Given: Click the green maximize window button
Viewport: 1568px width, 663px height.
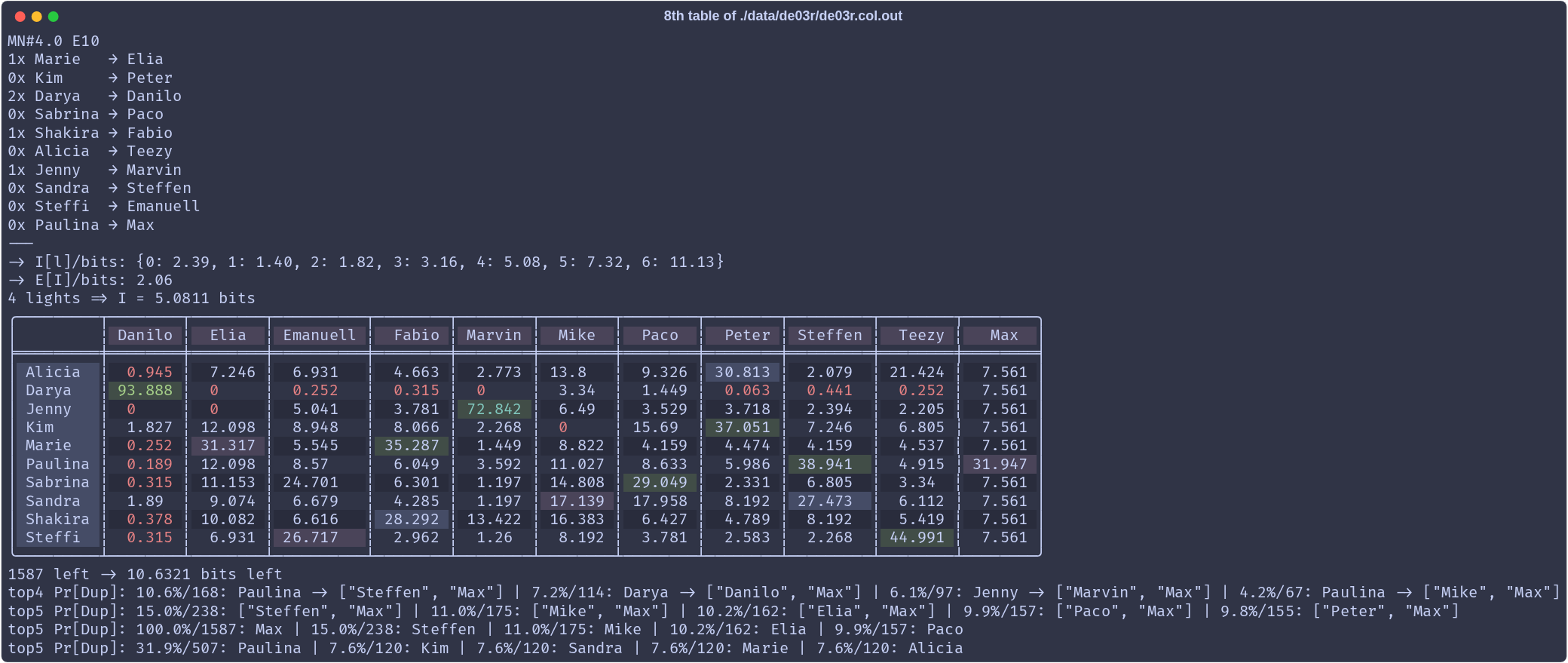Looking at the screenshot, I should (x=54, y=17).
